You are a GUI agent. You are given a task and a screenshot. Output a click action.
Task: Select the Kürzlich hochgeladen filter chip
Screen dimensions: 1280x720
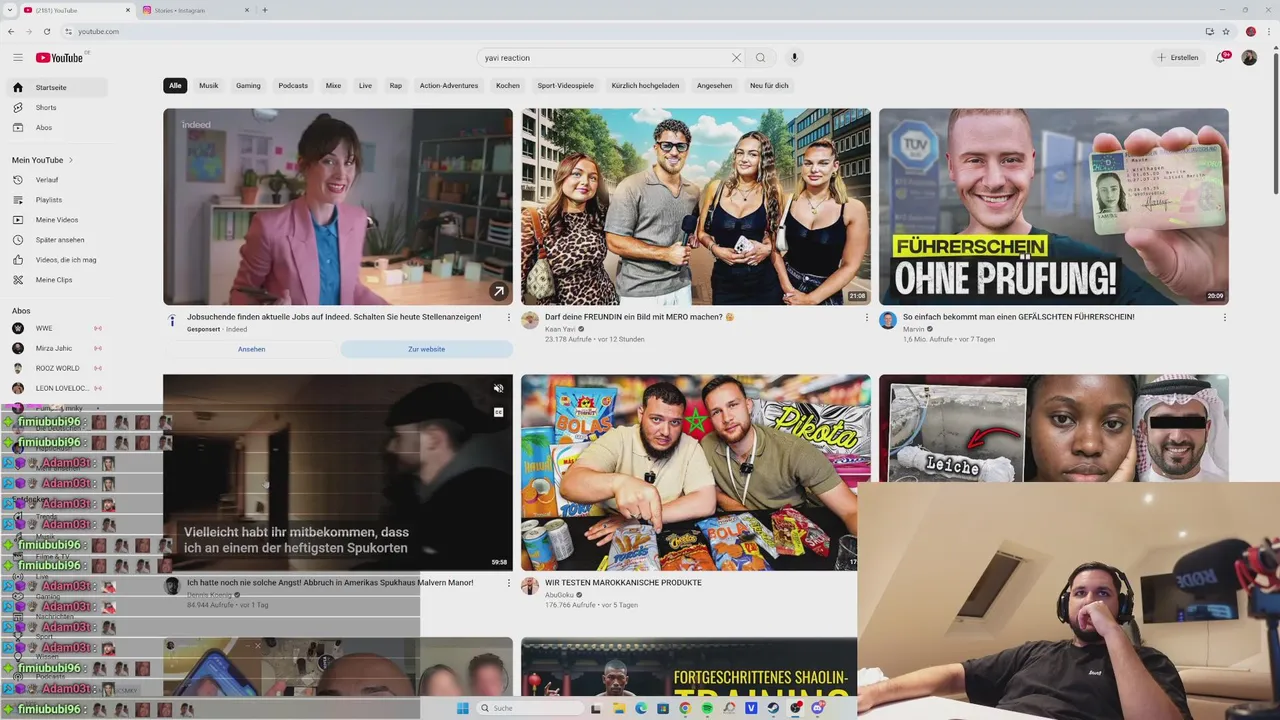[645, 86]
